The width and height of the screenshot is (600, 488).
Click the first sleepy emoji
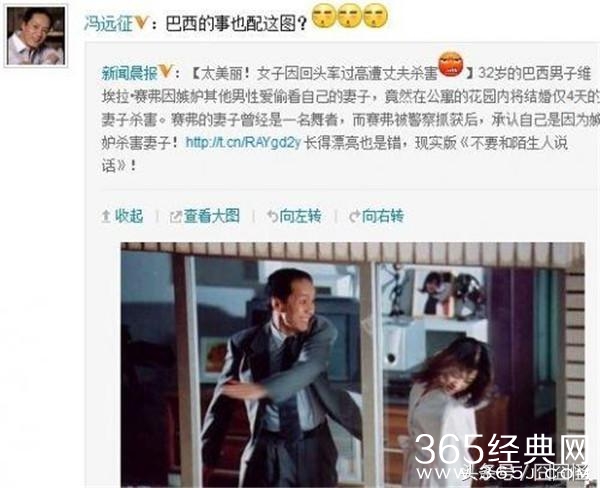coord(324,16)
